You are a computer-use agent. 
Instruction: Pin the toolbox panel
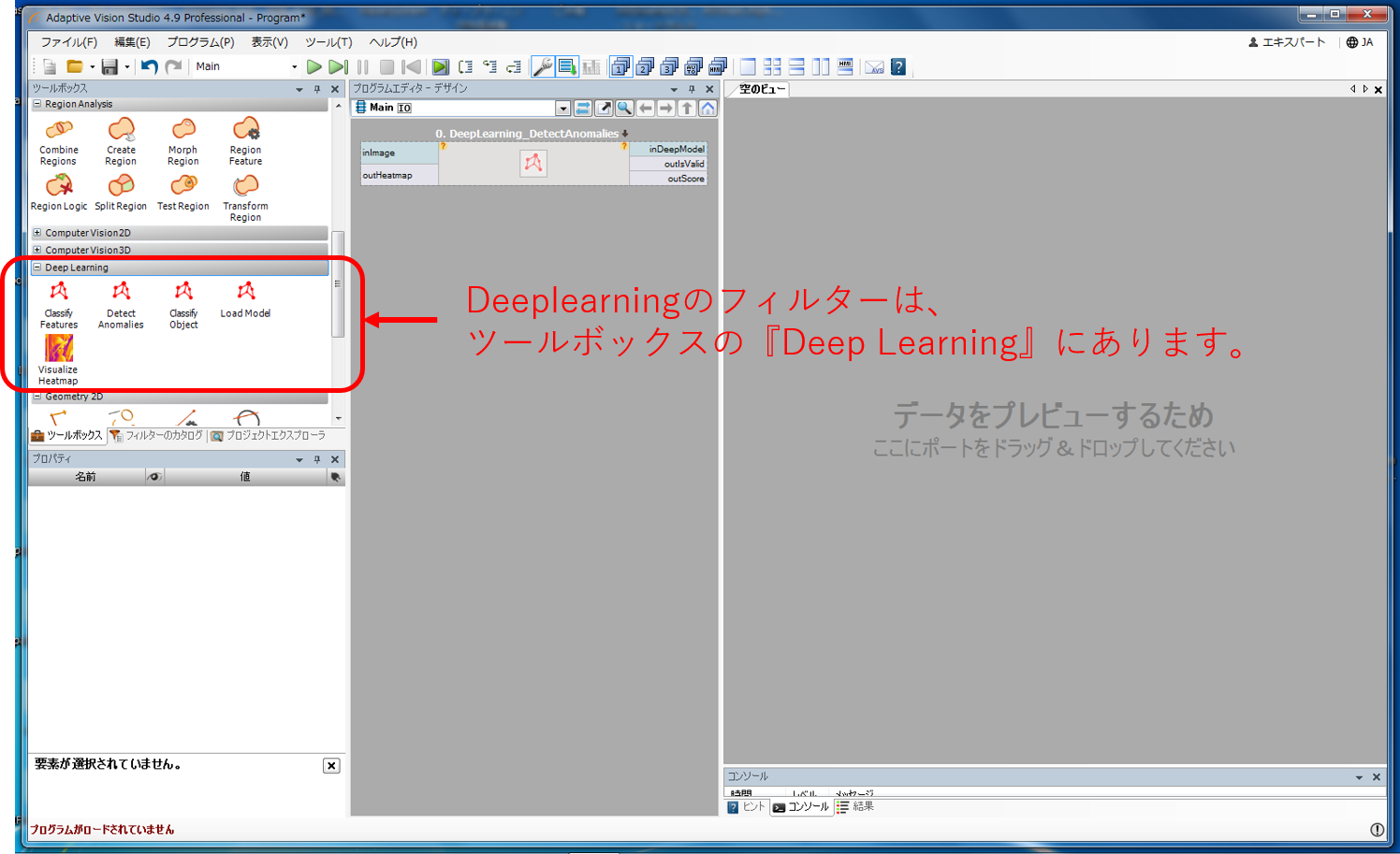[x=317, y=90]
